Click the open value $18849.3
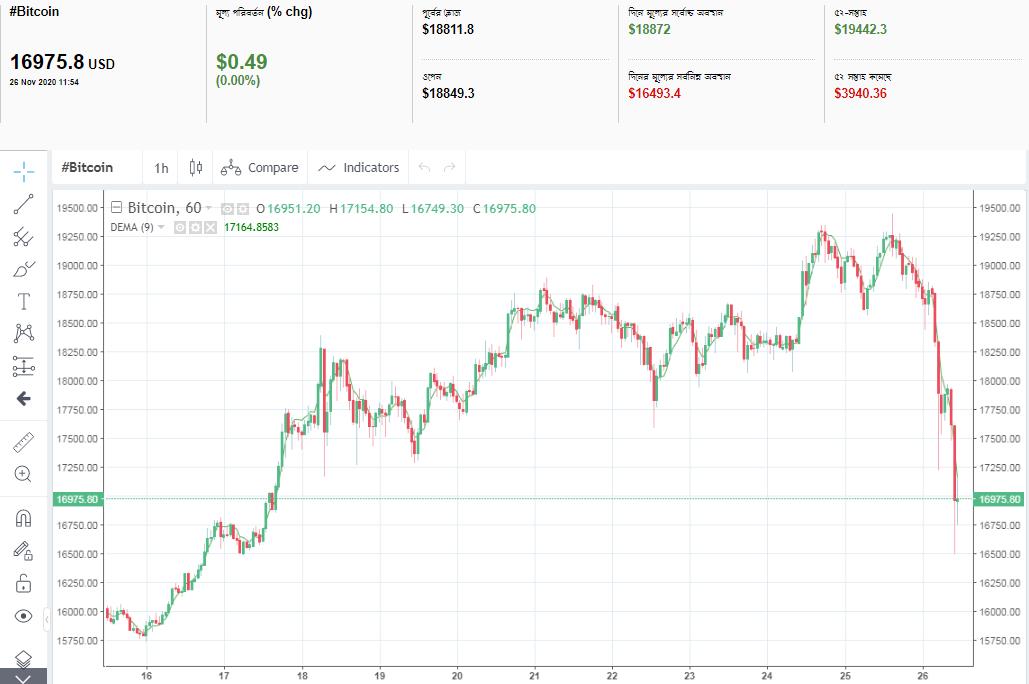The height and width of the screenshot is (684, 1029). click(x=448, y=93)
